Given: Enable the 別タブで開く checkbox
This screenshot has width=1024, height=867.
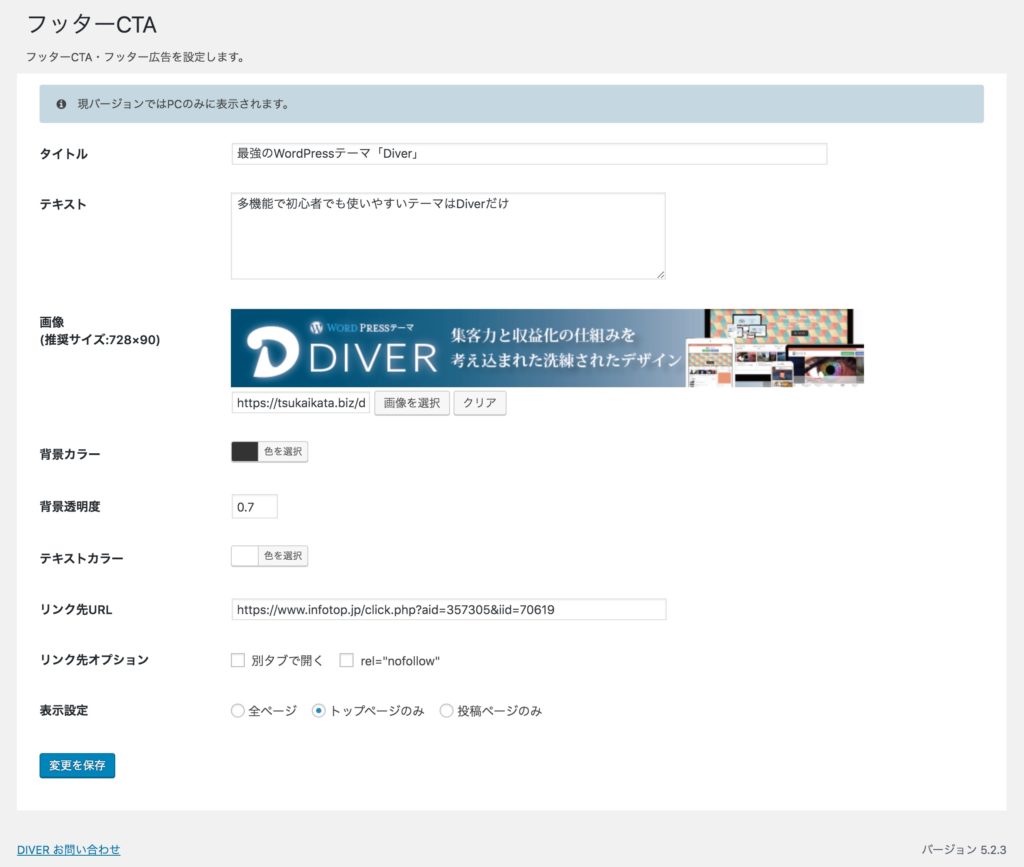Looking at the screenshot, I should 238,661.
